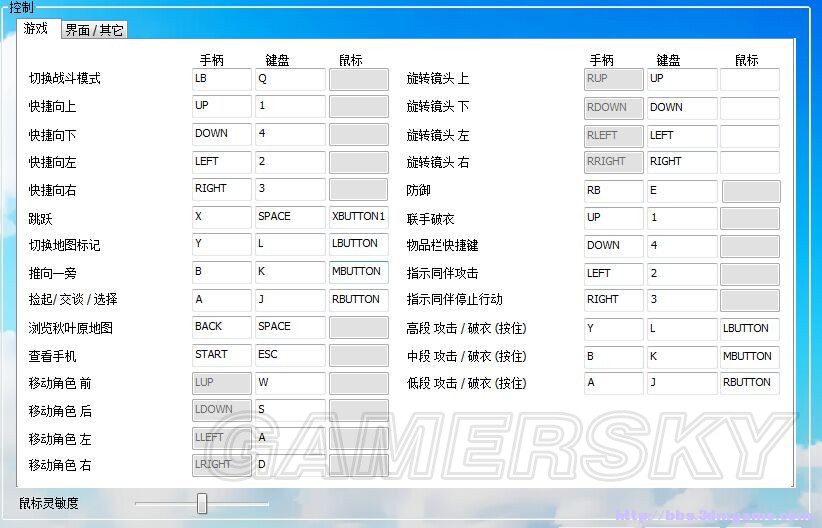
Task: Click LBUTTON mouse field for 切换地图标记
Action: click(x=359, y=244)
